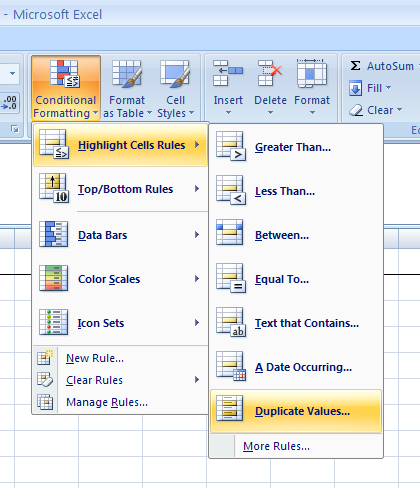Click the Top/Bottom Rules icon
Image resolution: width=420 pixels, height=488 pixels.
point(54,188)
